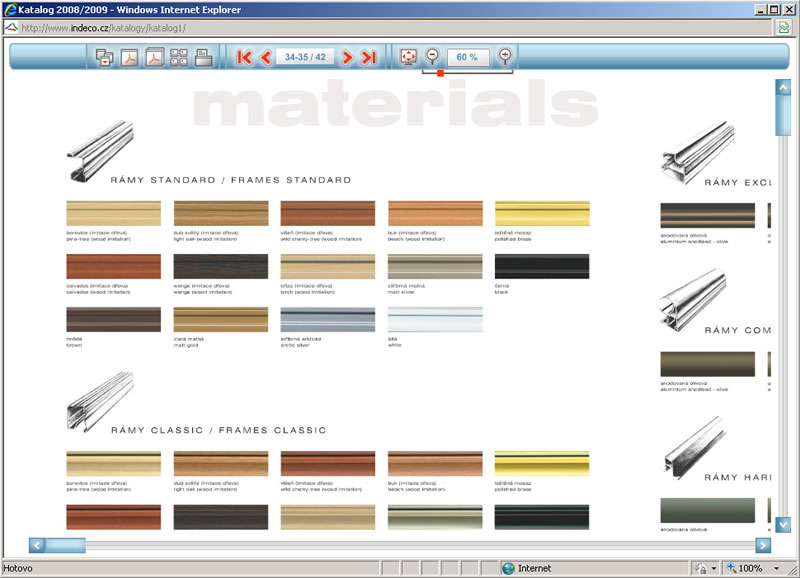
Task: Click the first toolbar icon with overlapping pages
Action: point(104,57)
